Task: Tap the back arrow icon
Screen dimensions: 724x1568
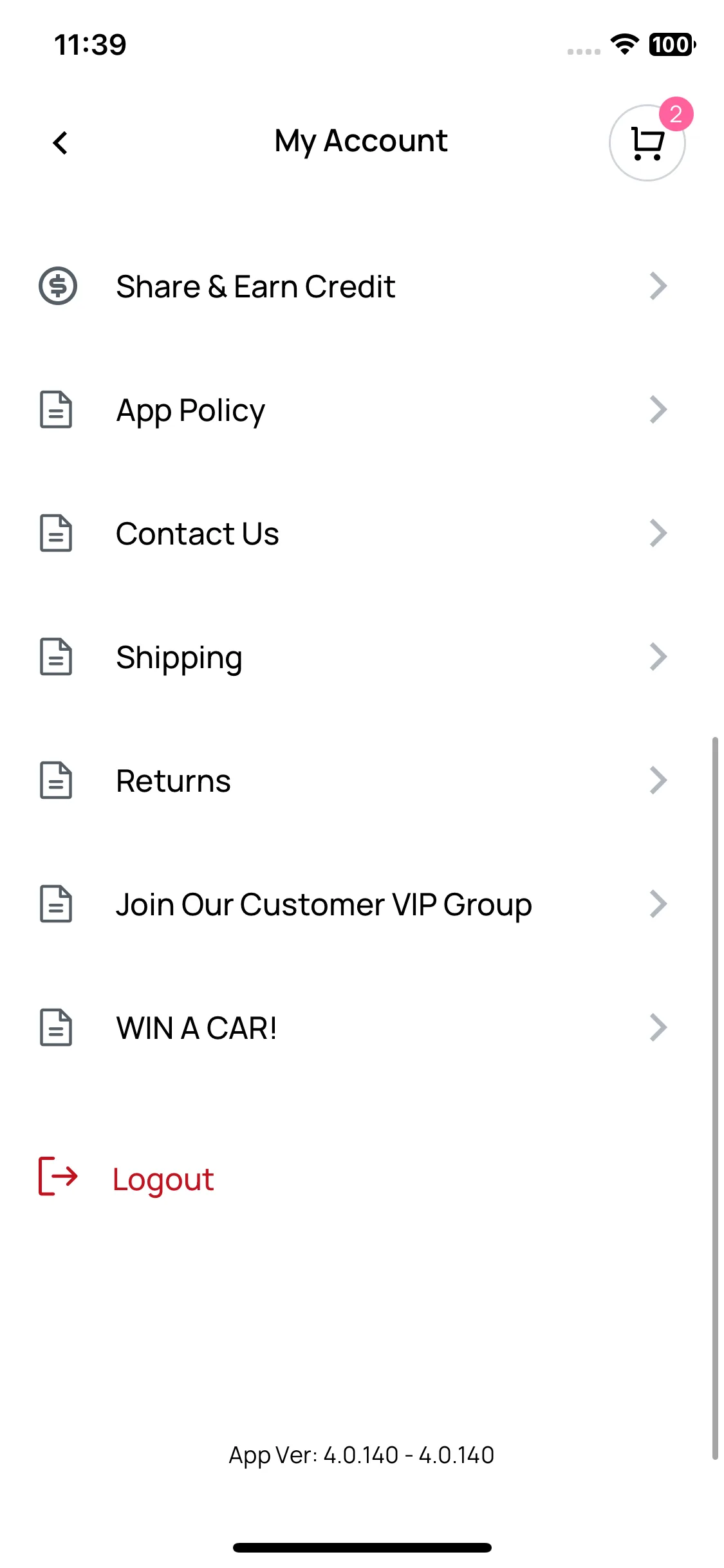Action: 60,143
